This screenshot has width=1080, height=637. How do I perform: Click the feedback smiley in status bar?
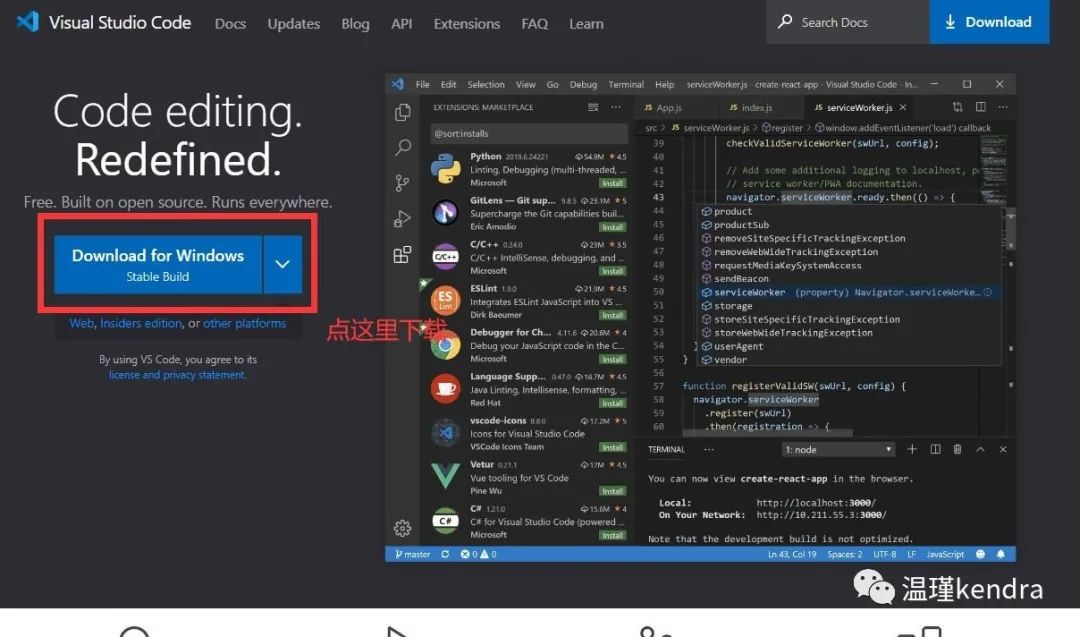pyautogui.click(x=982, y=553)
